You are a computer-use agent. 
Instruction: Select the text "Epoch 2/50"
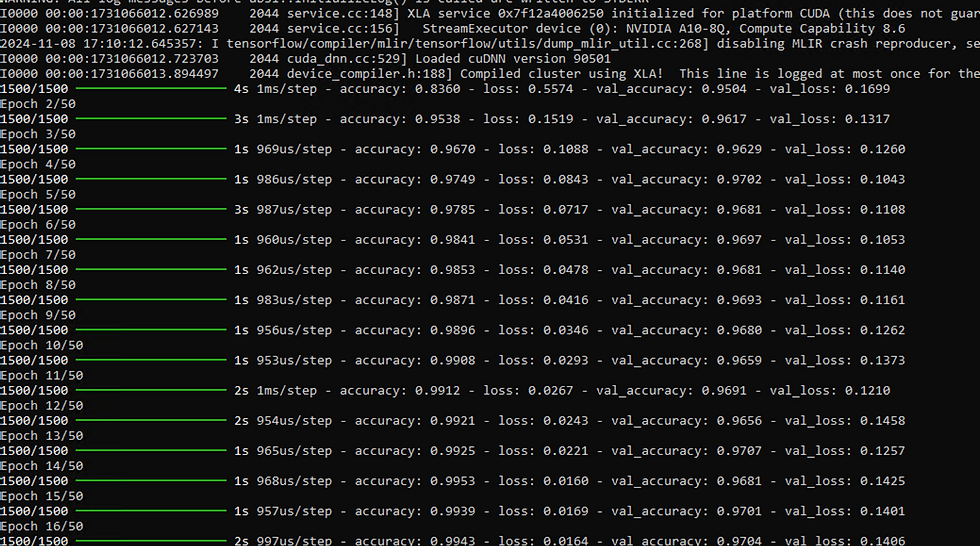click(38, 104)
